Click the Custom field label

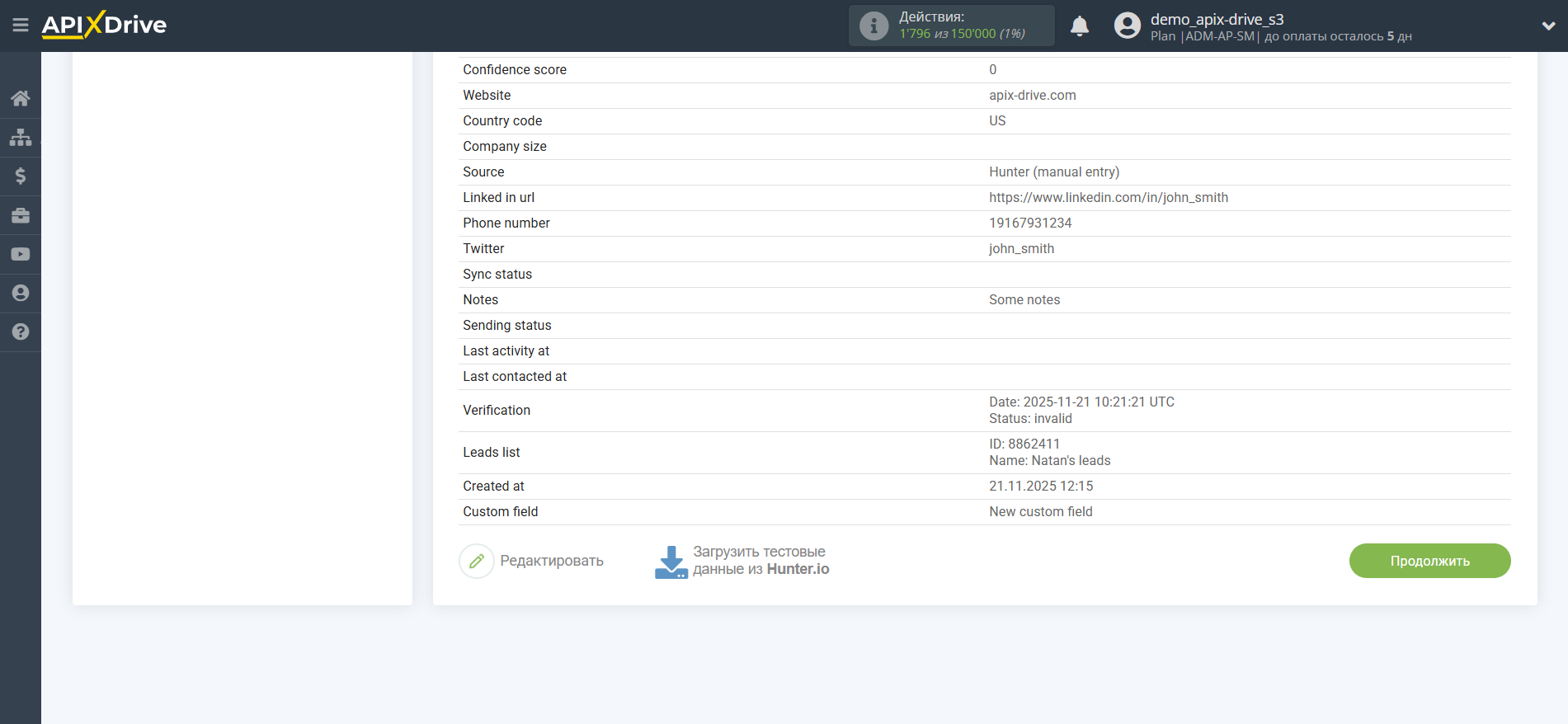coord(501,512)
